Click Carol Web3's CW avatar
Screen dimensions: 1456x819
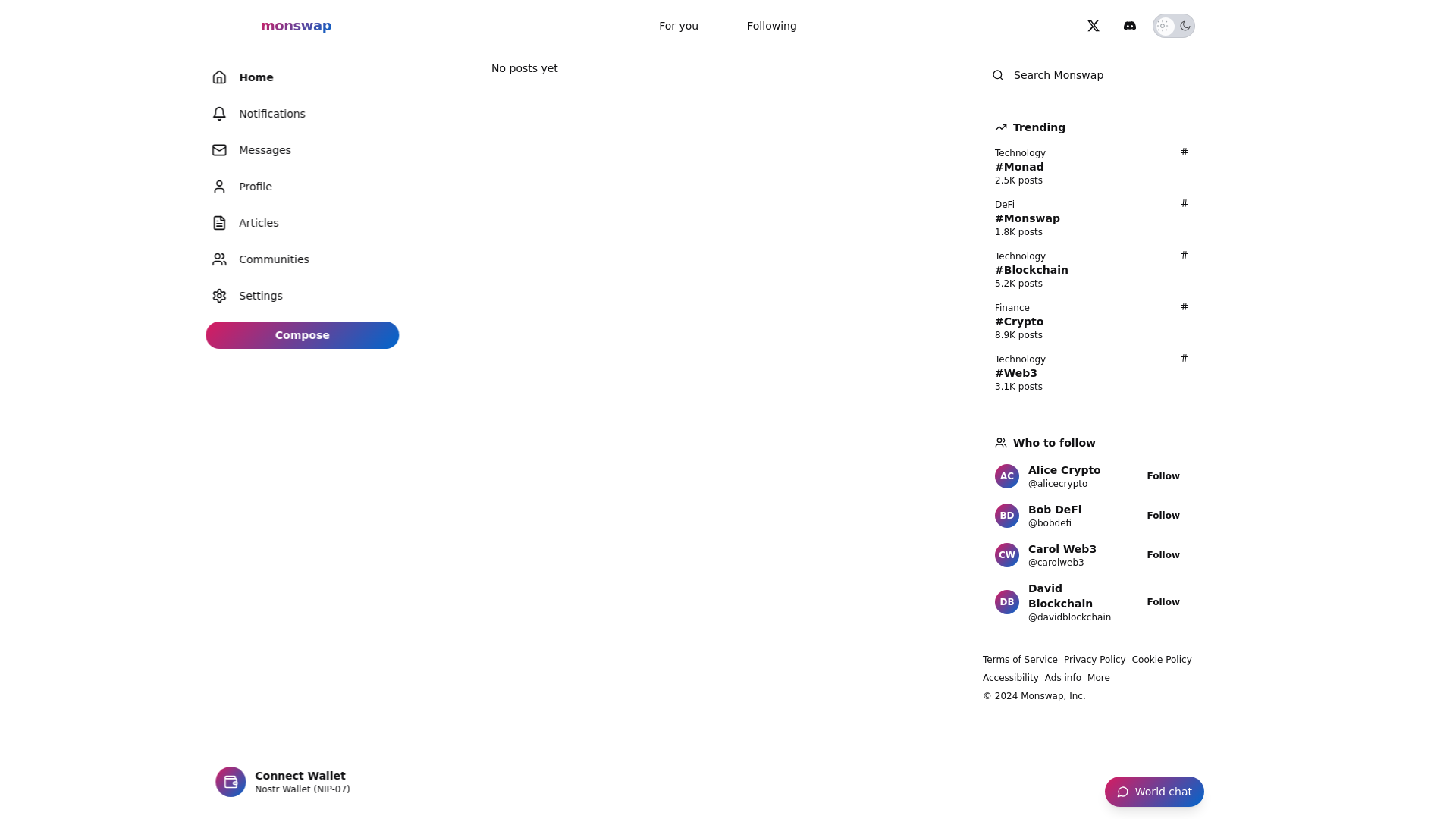pyautogui.click(x=1007, y=555)
